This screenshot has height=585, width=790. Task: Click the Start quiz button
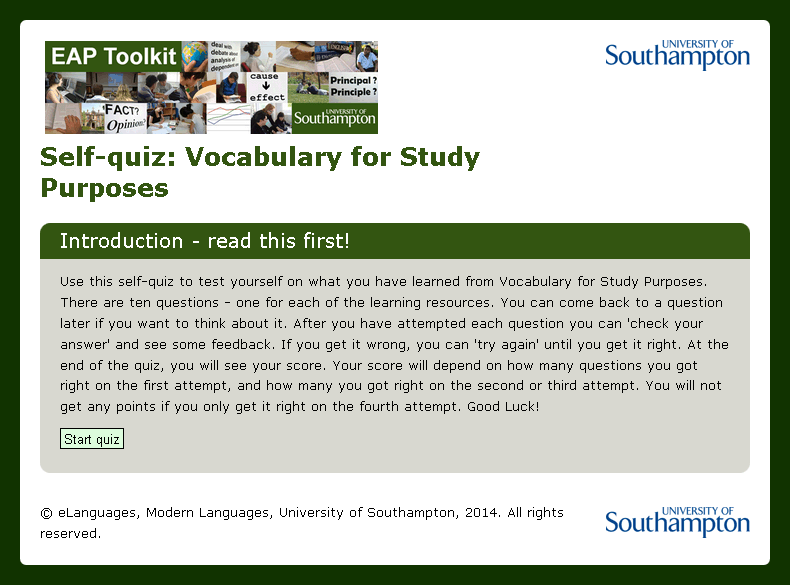click(x=92, y=439)
